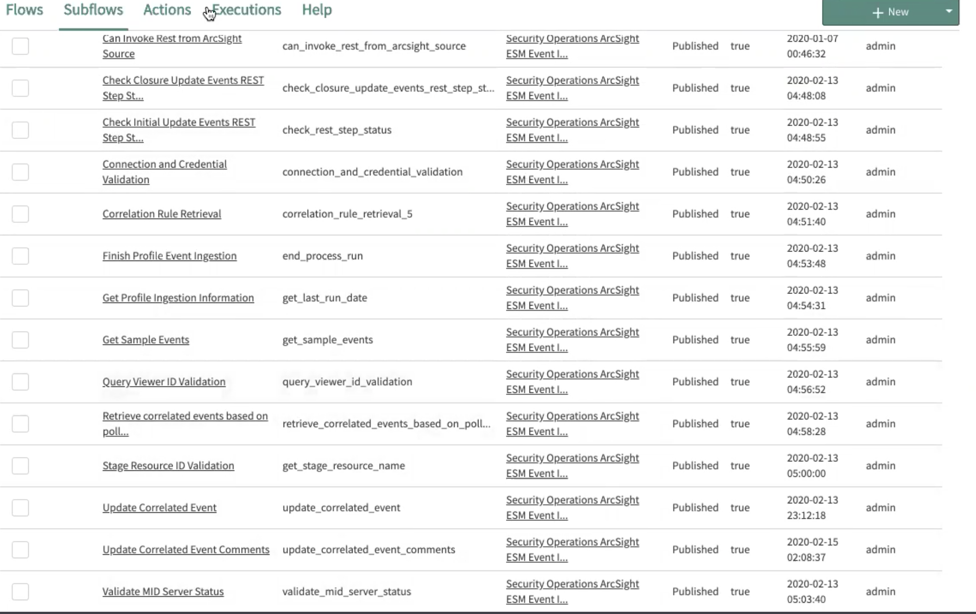Click internal name get_last_run_date
Image resolution: width=976 pixels, height=614 pixels.
324,298
